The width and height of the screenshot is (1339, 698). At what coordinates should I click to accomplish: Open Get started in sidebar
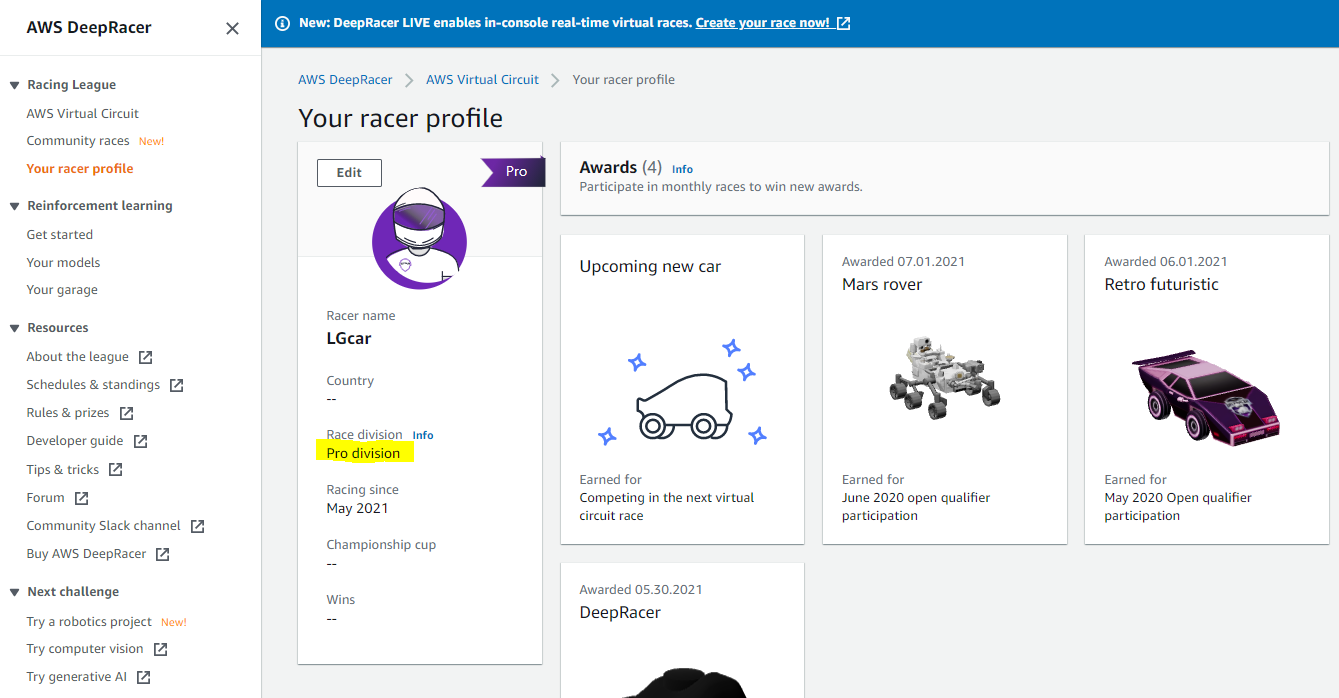pyautogui.click(x=60, y=235)
